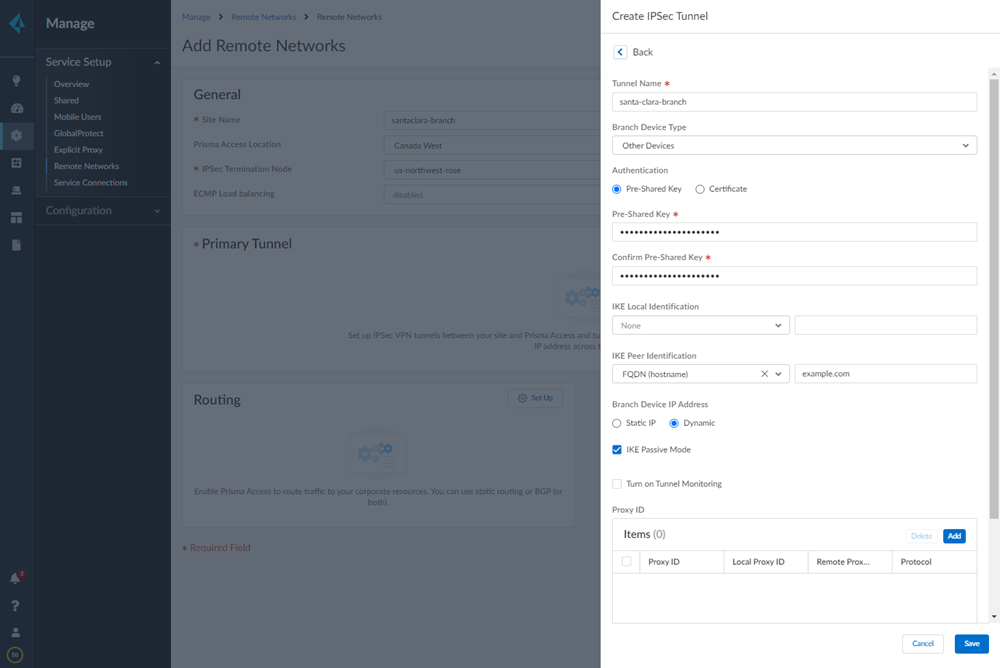This screenshot has height=668, width=1000.
Task: Click the Back arrow icon
Action: tap(620, 52)
